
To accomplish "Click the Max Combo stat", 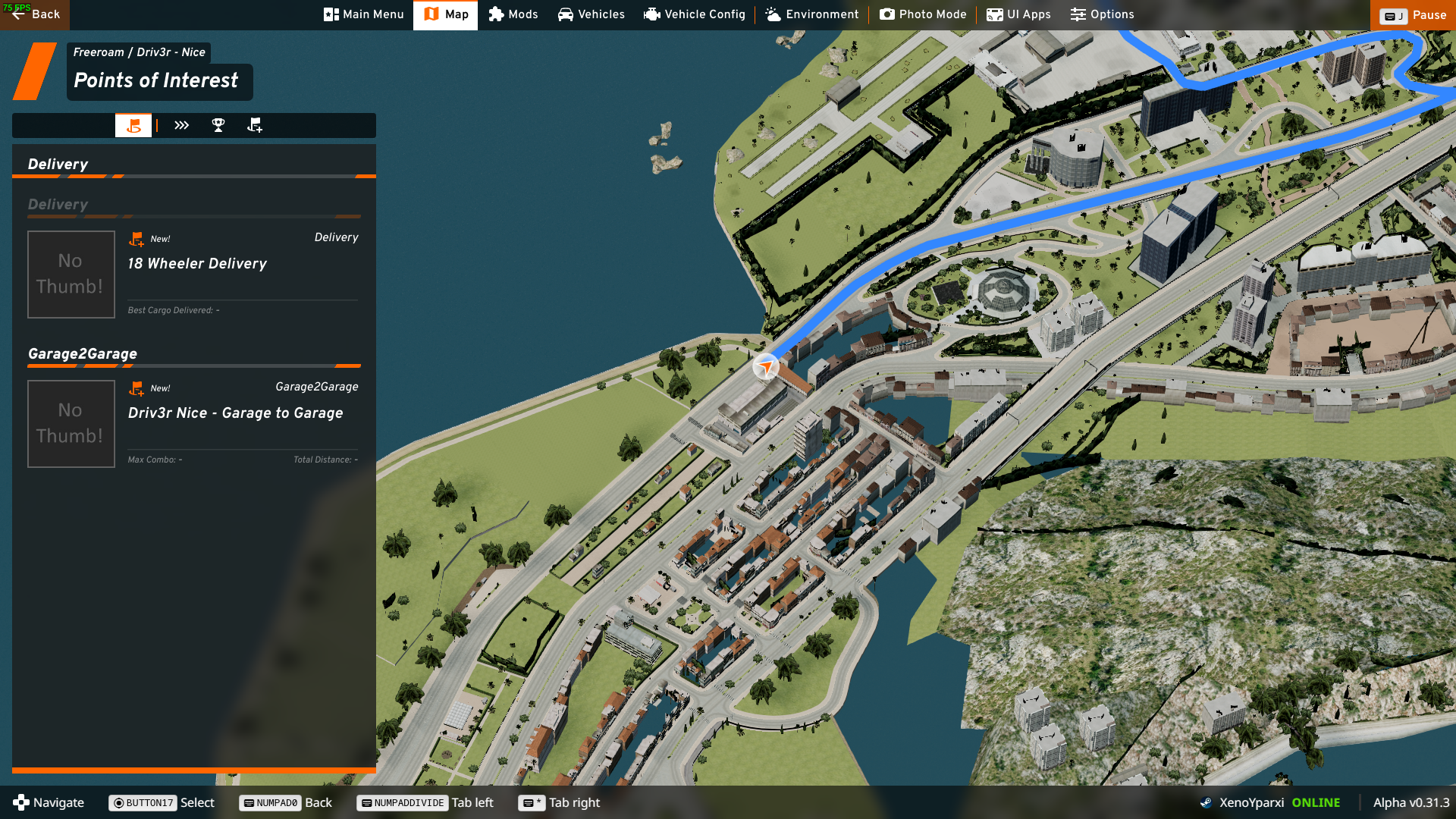I will pos(155,460).
